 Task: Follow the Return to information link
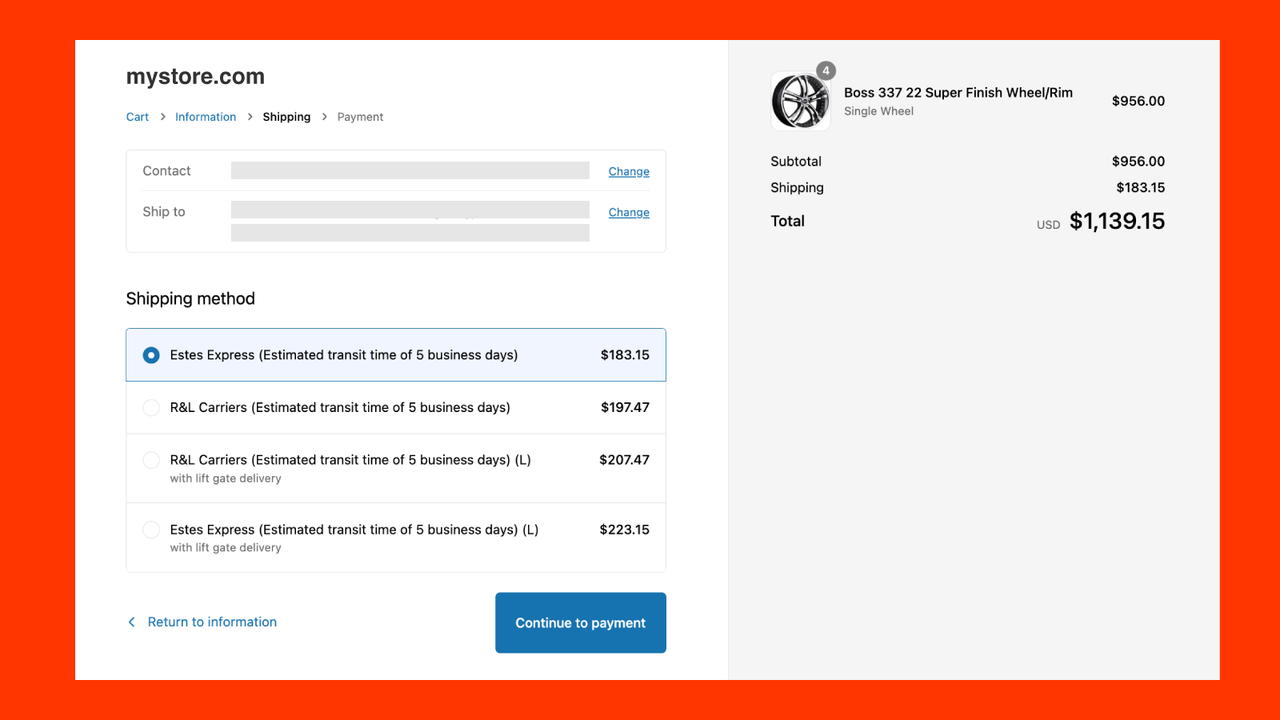tap(212, 622)
